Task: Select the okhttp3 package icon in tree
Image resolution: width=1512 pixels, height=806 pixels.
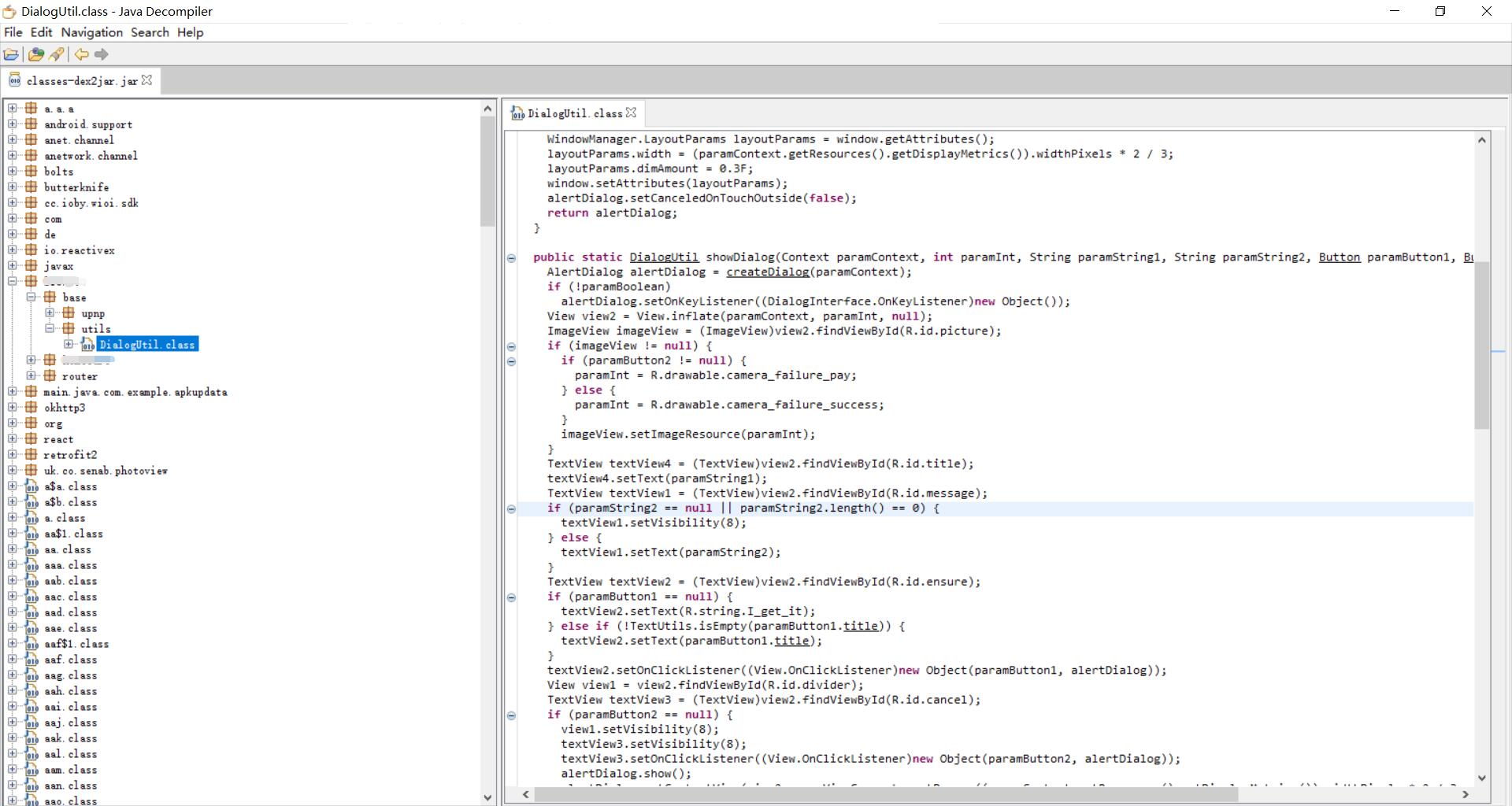Action: point(31,407)
